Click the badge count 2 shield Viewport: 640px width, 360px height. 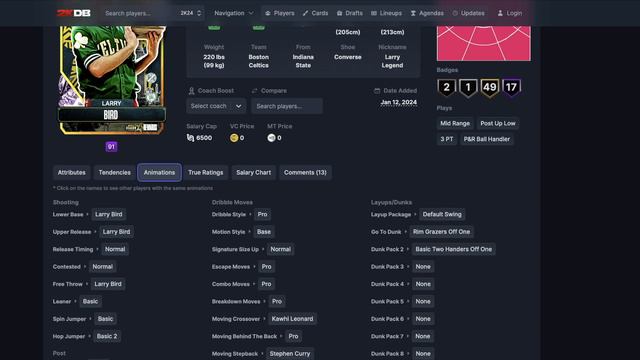[447, 88]
